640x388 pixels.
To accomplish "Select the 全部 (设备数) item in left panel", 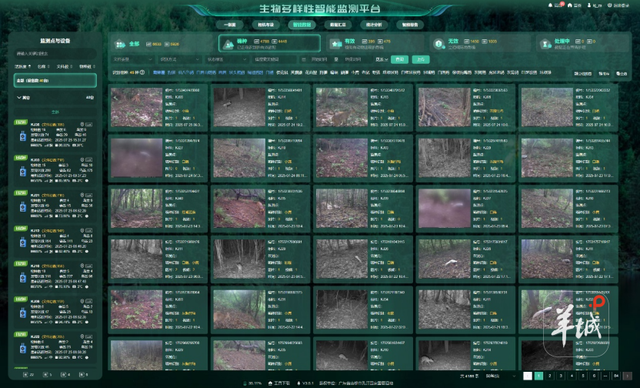I will (55, 80).
